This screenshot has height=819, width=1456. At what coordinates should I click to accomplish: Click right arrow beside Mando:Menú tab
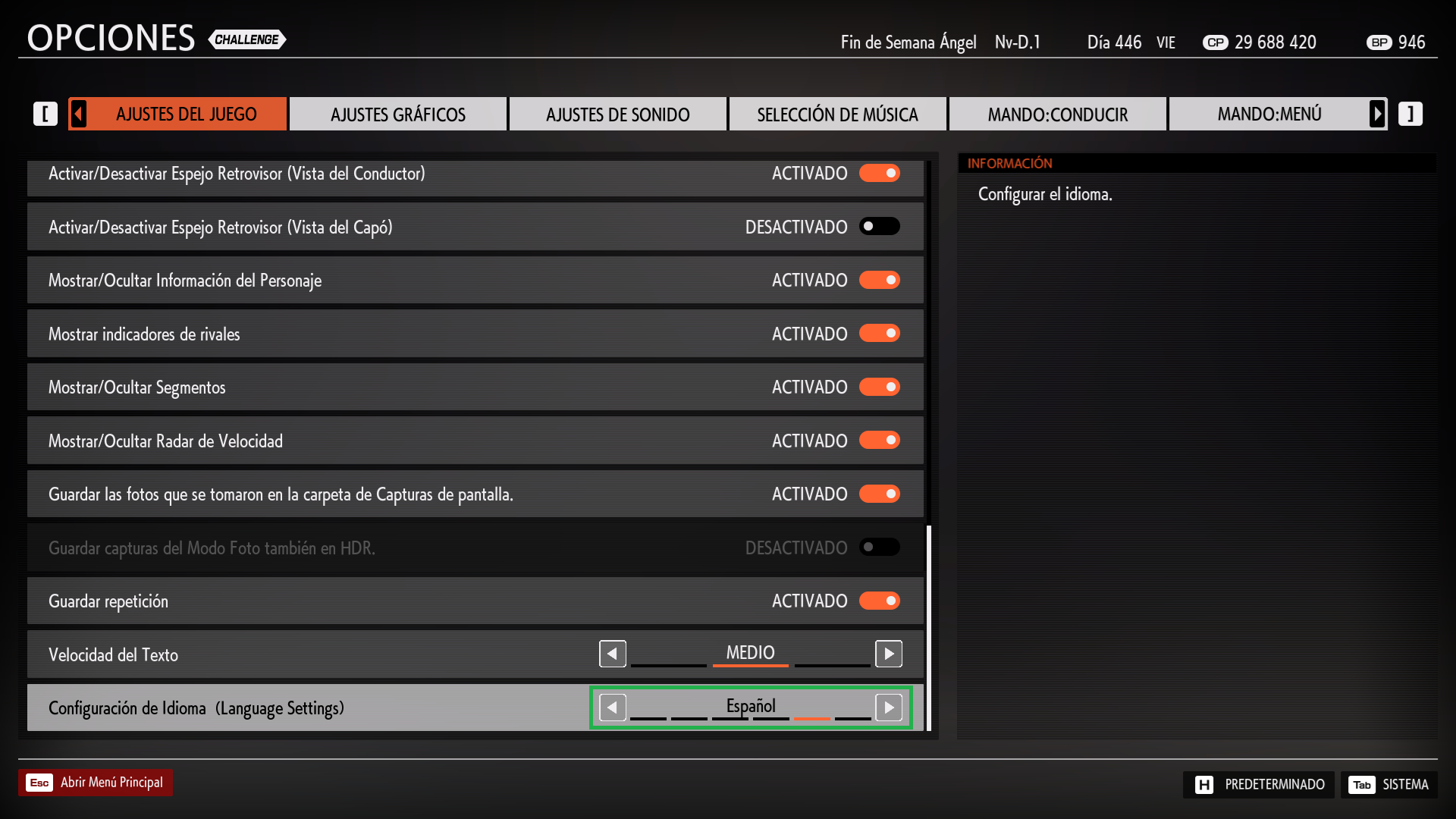[1377, 114]
